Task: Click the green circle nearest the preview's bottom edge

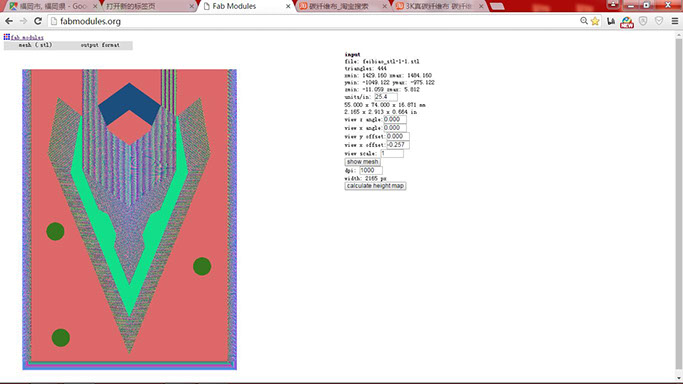Action: click(61, 337)
